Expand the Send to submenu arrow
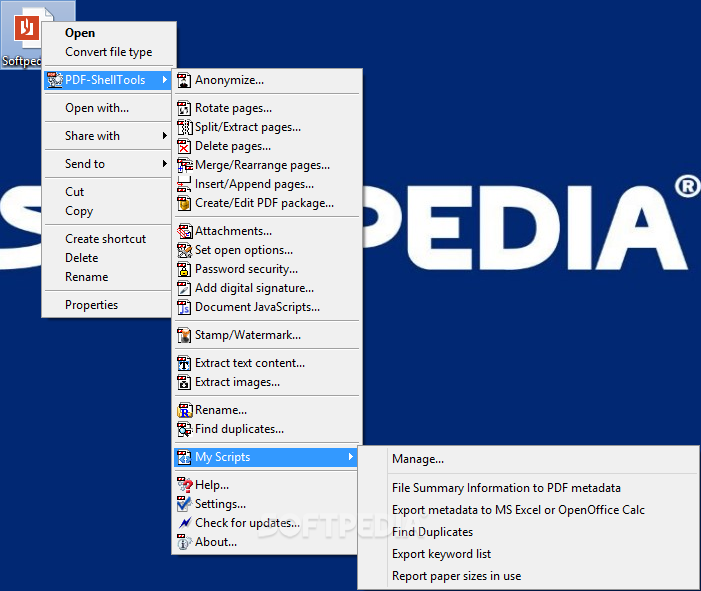The image size is (701, 591). 165,164
